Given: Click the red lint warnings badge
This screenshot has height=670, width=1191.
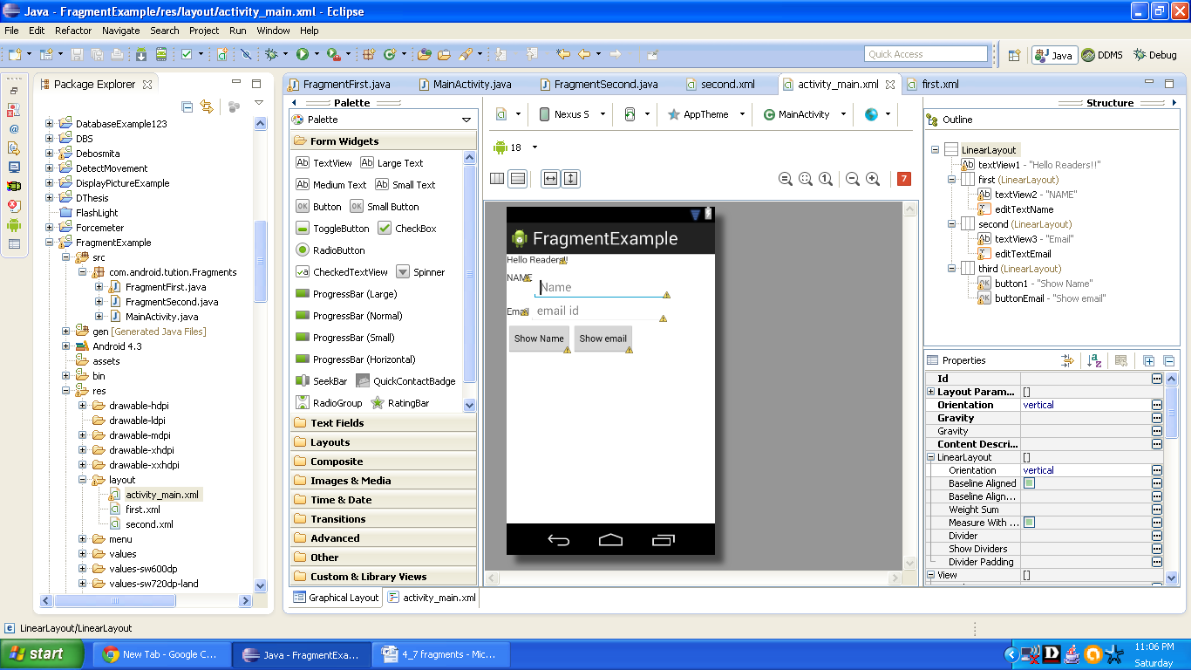Looking at the screenshot, I should click(x=904, y=179).
